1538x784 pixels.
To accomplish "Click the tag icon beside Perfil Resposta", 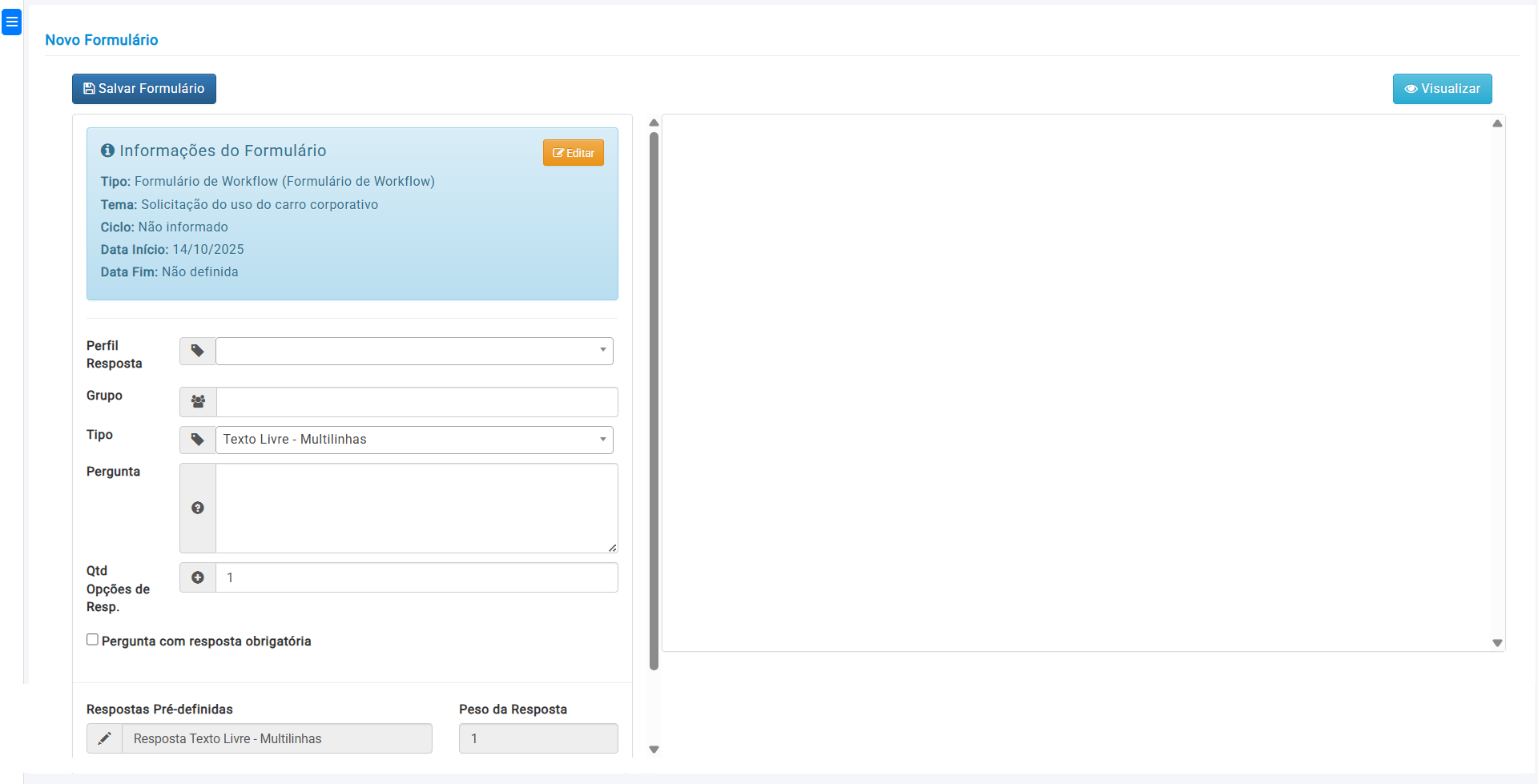I will pos(197,351).
